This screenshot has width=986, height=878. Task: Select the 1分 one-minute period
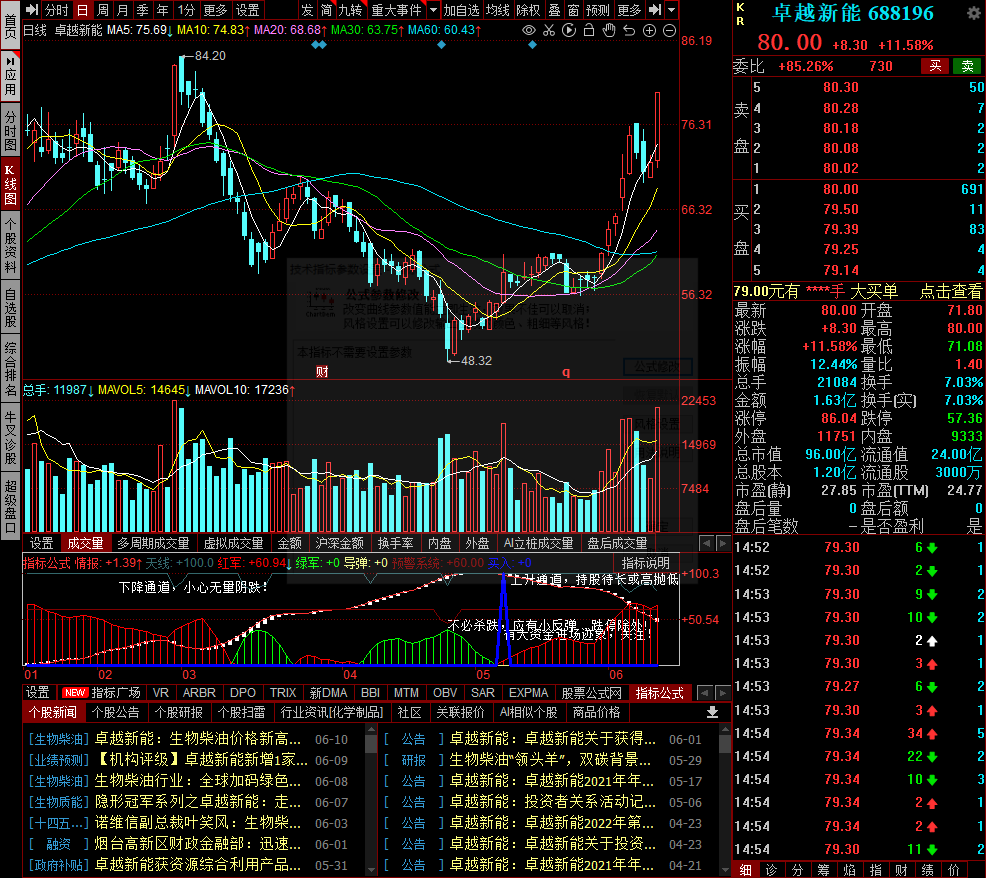[x=186, y=9]
